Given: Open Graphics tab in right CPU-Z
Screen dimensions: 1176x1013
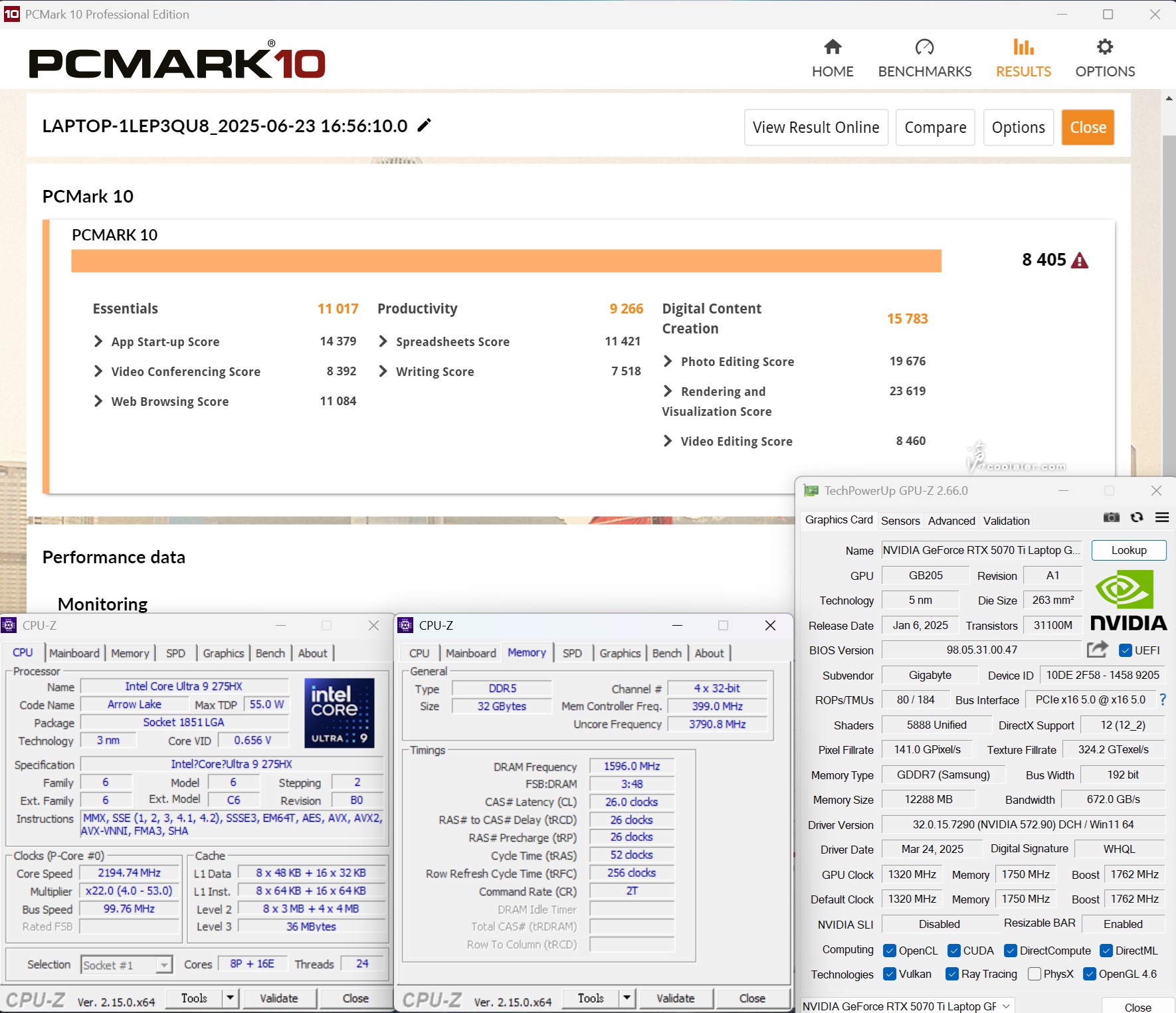Looking at the screenshot, I should coord(620,653).
